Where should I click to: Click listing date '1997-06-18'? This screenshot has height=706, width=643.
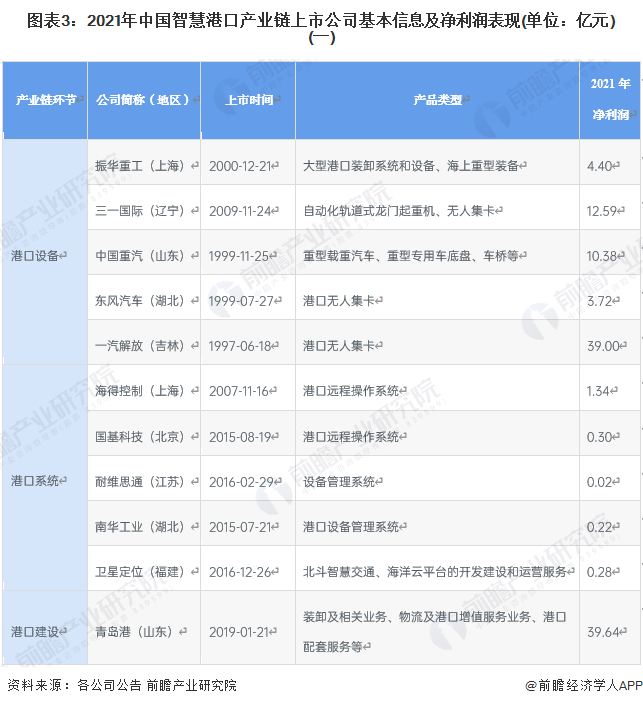pyautogui.click(x=240, y=346)
